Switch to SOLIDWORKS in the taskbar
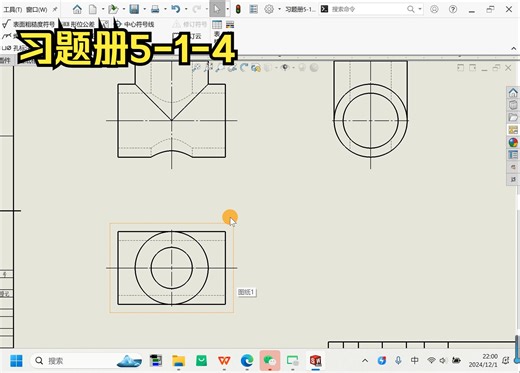The width and height of the screenshot is (520, 373). pyautogui.click(x=315, y=361)
